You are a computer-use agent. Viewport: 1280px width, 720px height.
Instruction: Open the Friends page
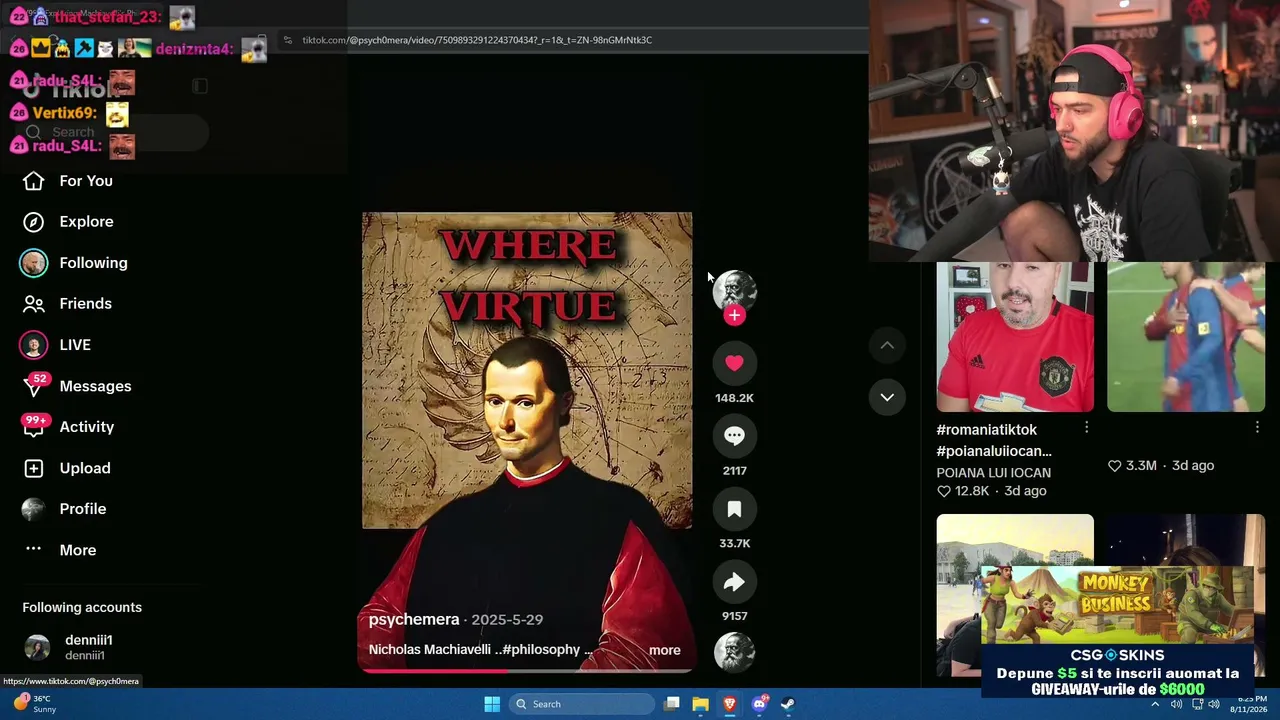[x=67, y=304]
